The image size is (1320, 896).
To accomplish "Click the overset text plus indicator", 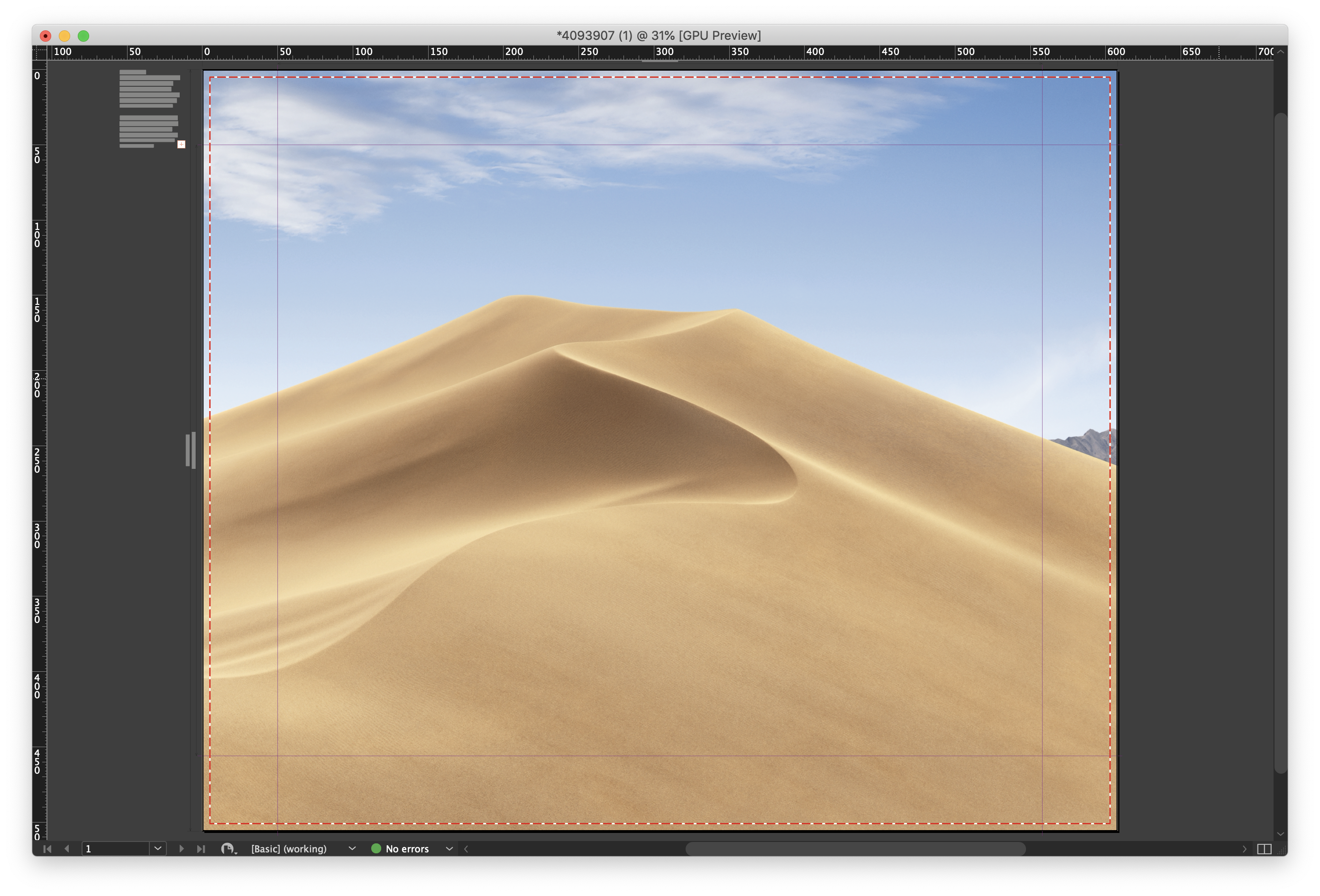I will 181,144.
